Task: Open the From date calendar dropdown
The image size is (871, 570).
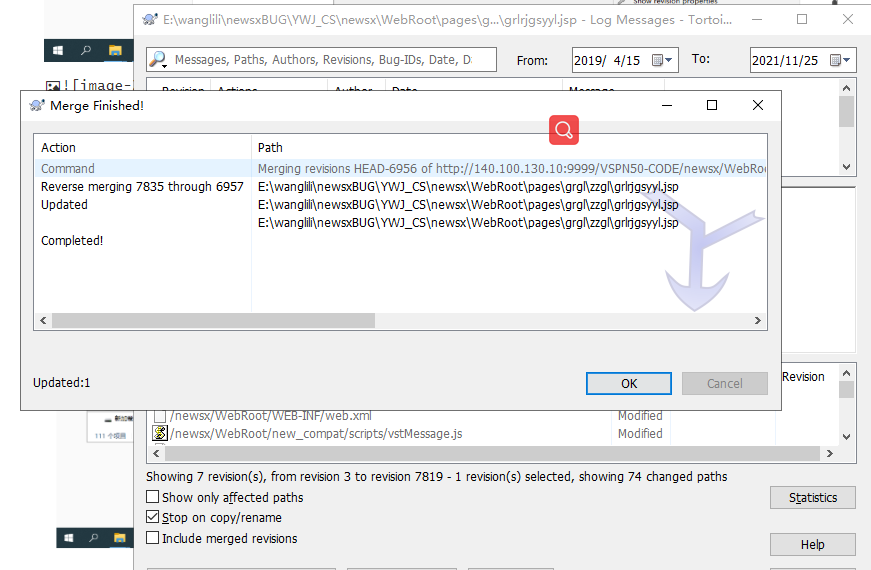Action: tap(664, 60)
